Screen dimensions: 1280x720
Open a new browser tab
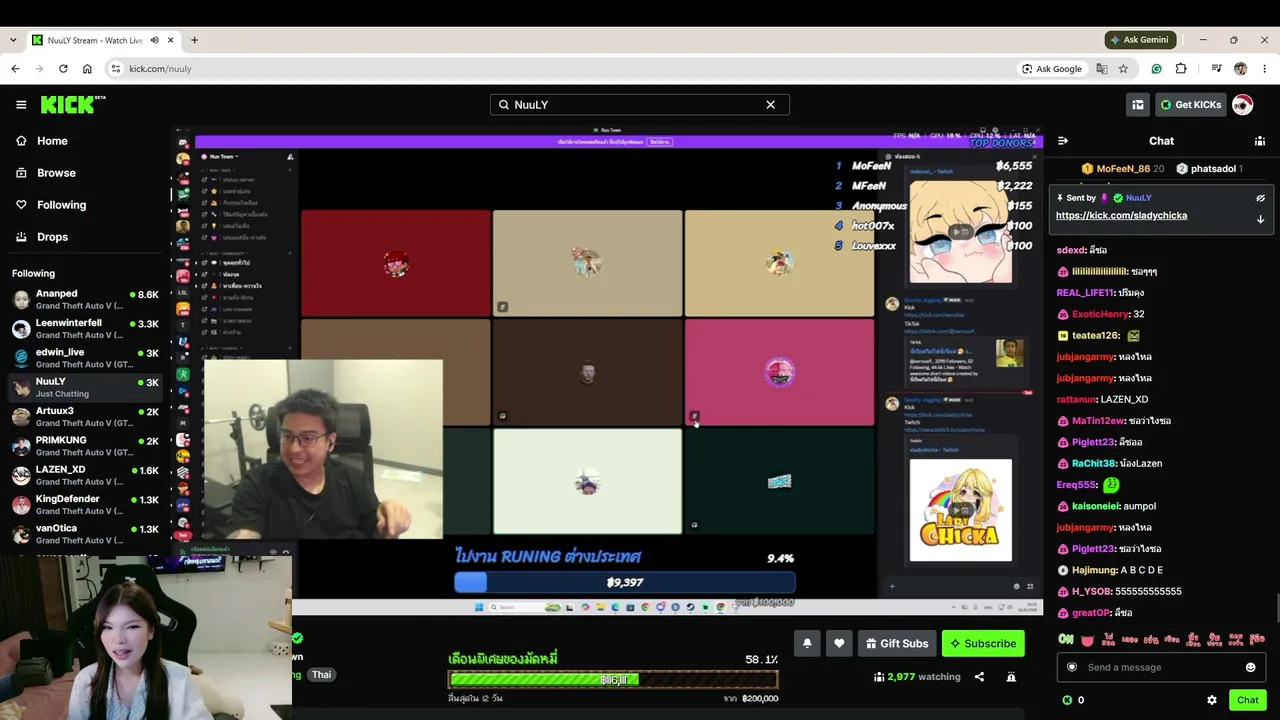click(x=194, y=40)
